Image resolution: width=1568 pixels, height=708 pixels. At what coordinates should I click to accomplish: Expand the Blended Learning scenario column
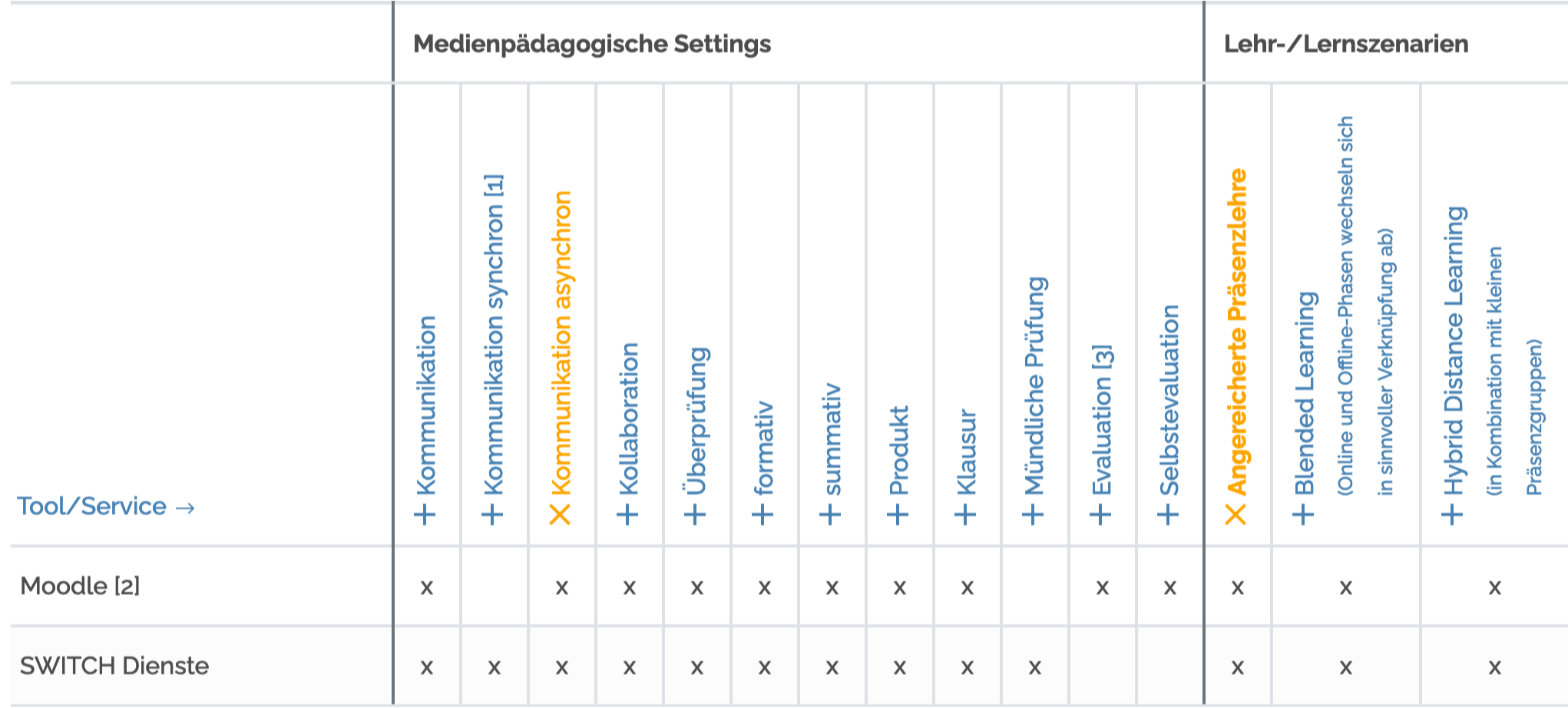tap(1304, 514)
